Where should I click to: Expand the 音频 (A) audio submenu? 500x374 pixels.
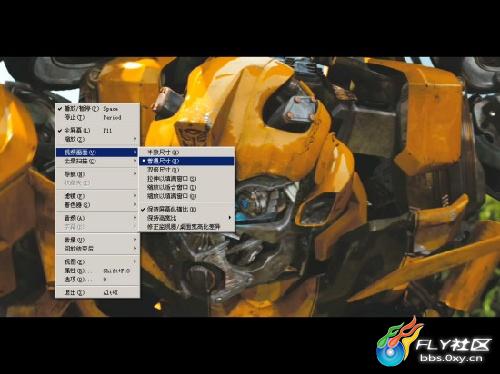(x=97, y=218)
